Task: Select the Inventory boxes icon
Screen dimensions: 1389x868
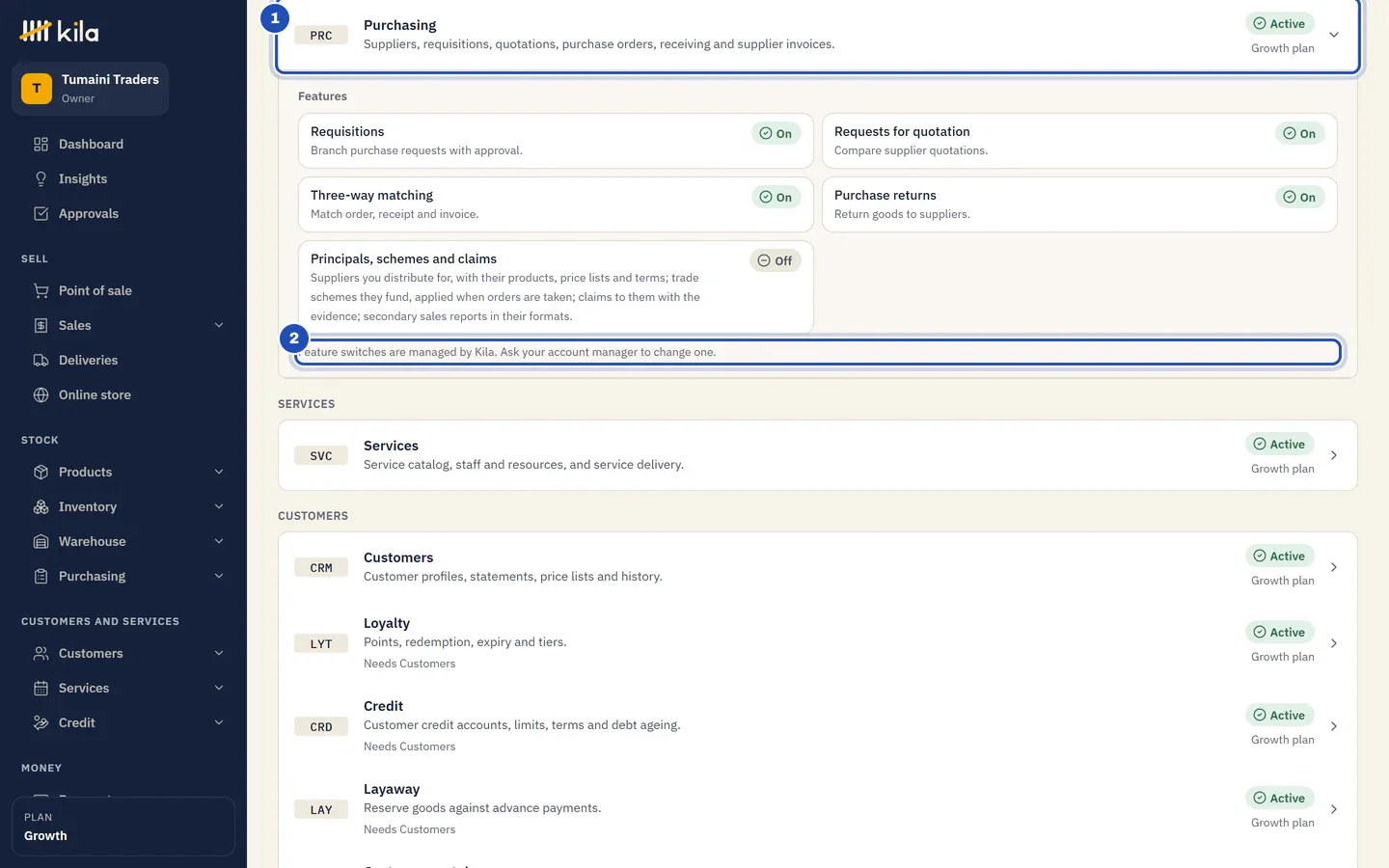Action: 41,507
